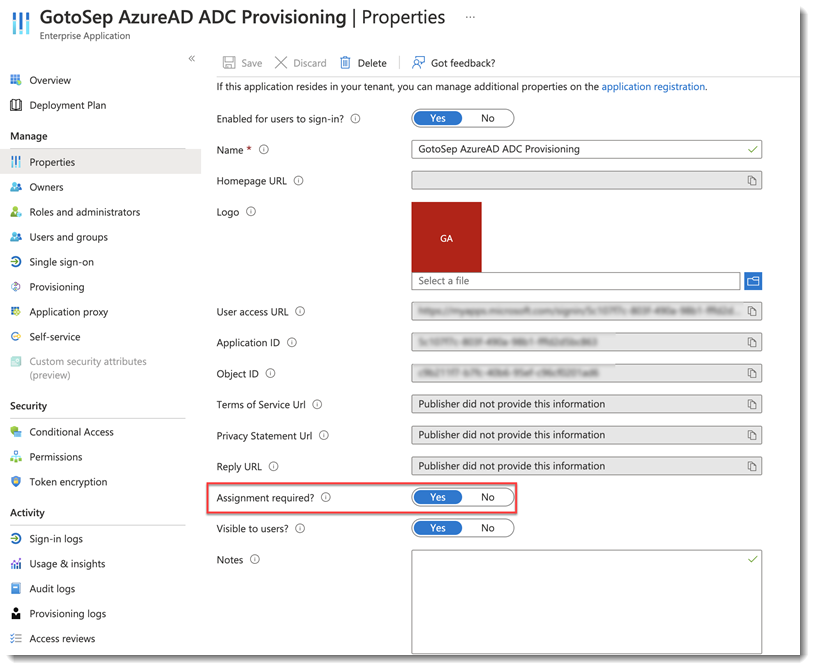
Task: Open Users and groups
Action: tap(69, 237)
